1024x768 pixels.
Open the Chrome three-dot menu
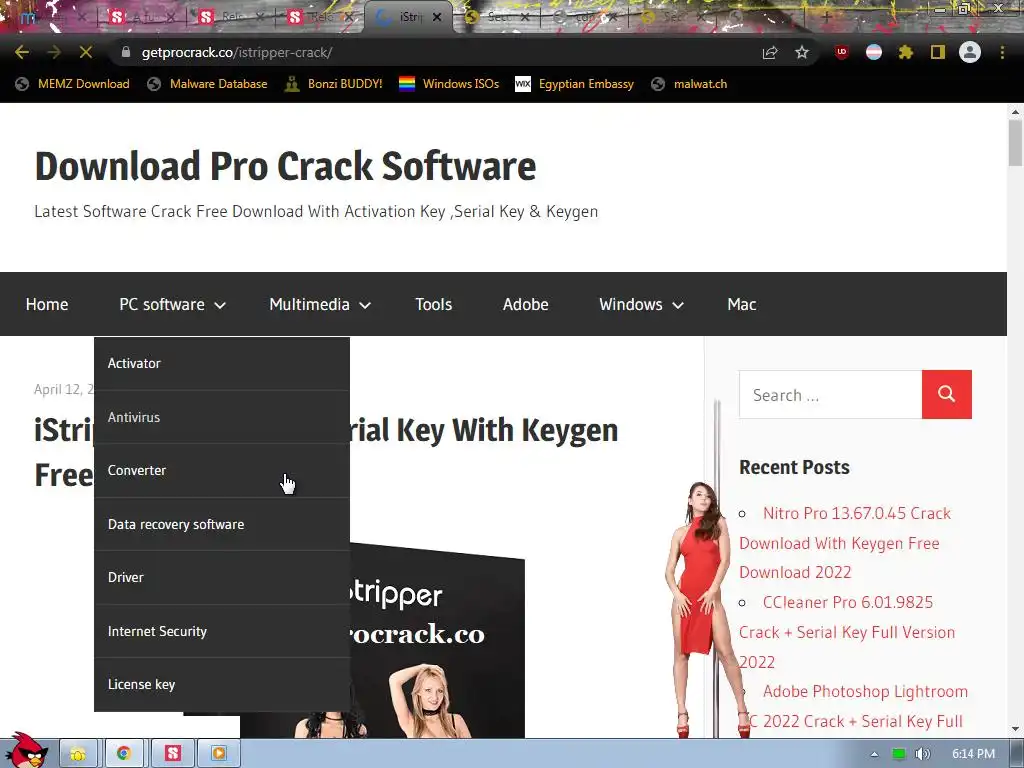(1002, 52)
